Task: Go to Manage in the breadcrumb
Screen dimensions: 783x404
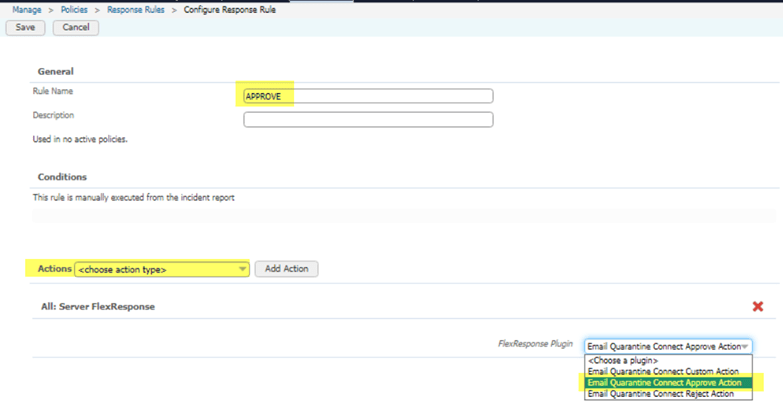Action: (x=27, y=8)
